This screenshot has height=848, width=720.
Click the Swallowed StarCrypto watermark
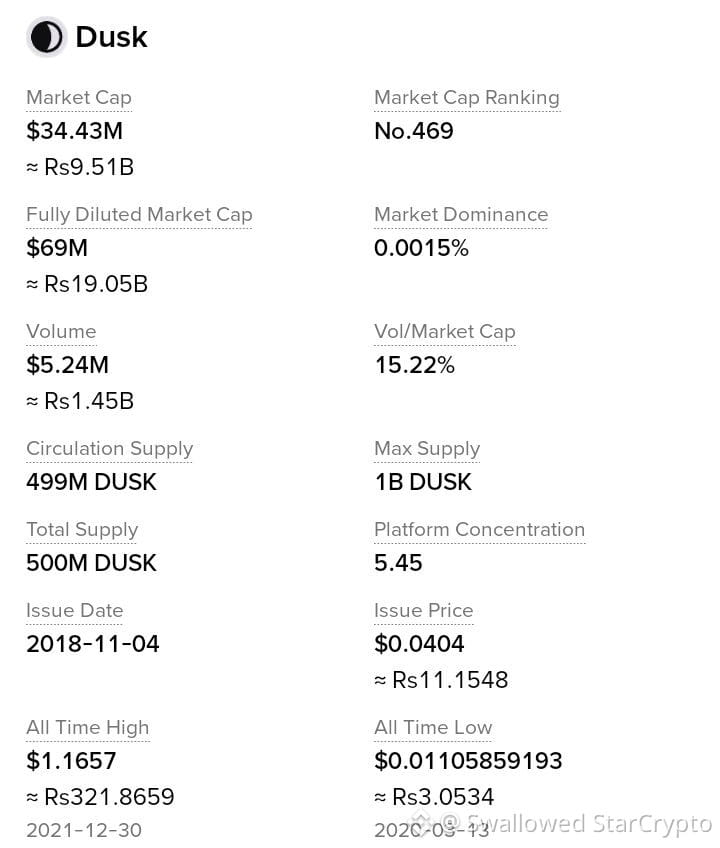pyautogui.click(x=563, y=825)
